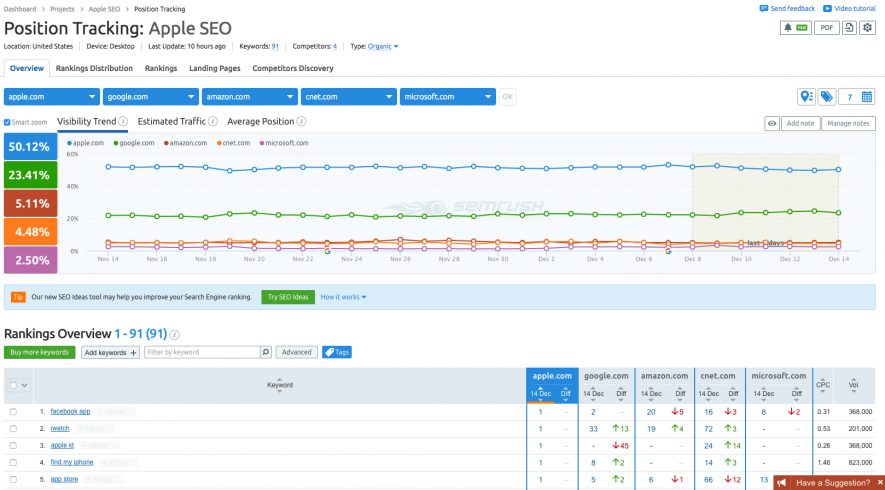Check the apple id row checkbox
This screenshot has width=885, height=490.
[13, 446]
